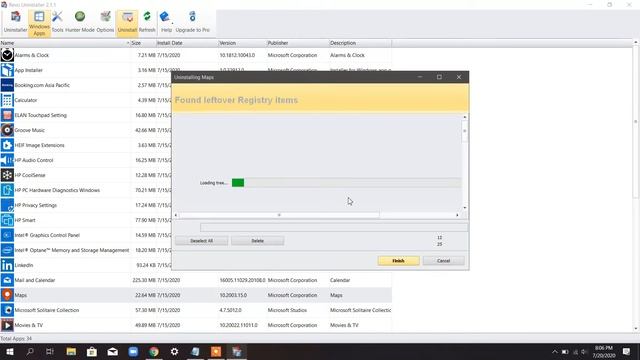This screenshot has width=640, height=360.
Task: Open Settings gear from the taskbar
Action: click(174, 351)
